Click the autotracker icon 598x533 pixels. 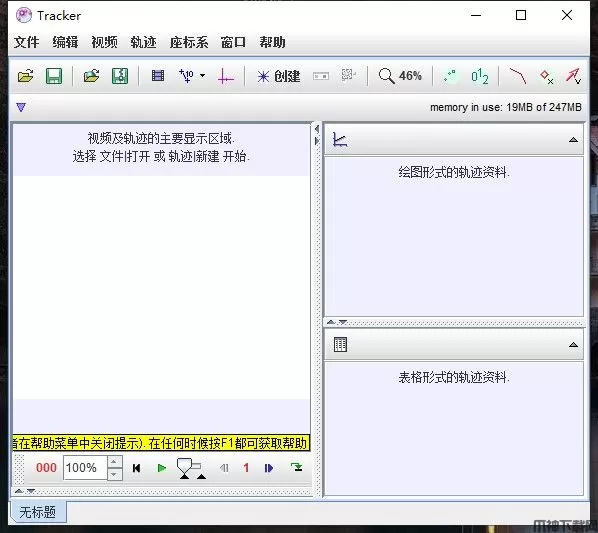click(x=349, y=75)
